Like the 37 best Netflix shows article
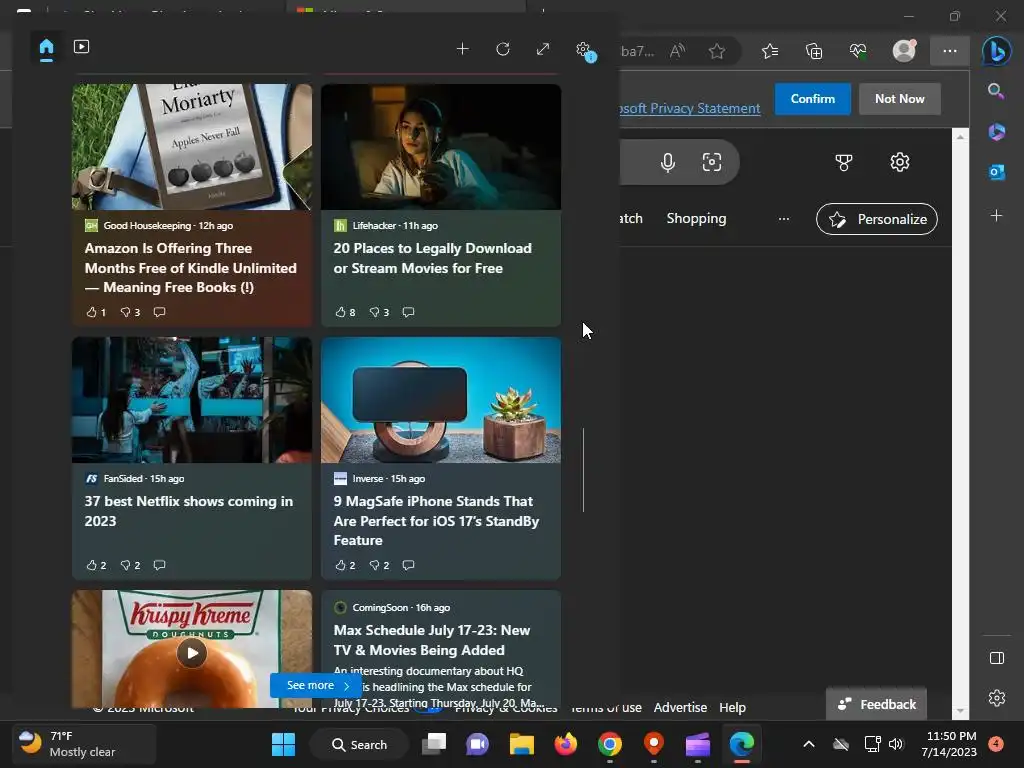 coord(96,565)
